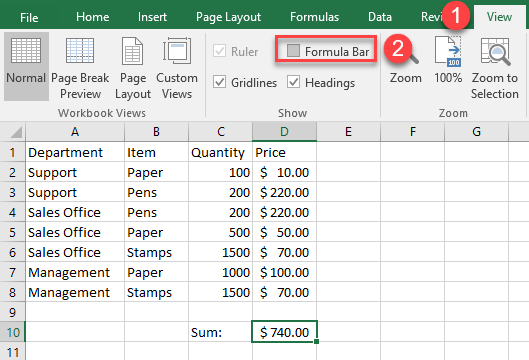Open the File tab
This screenshot has height=360, width=529.
click(29, 17)
